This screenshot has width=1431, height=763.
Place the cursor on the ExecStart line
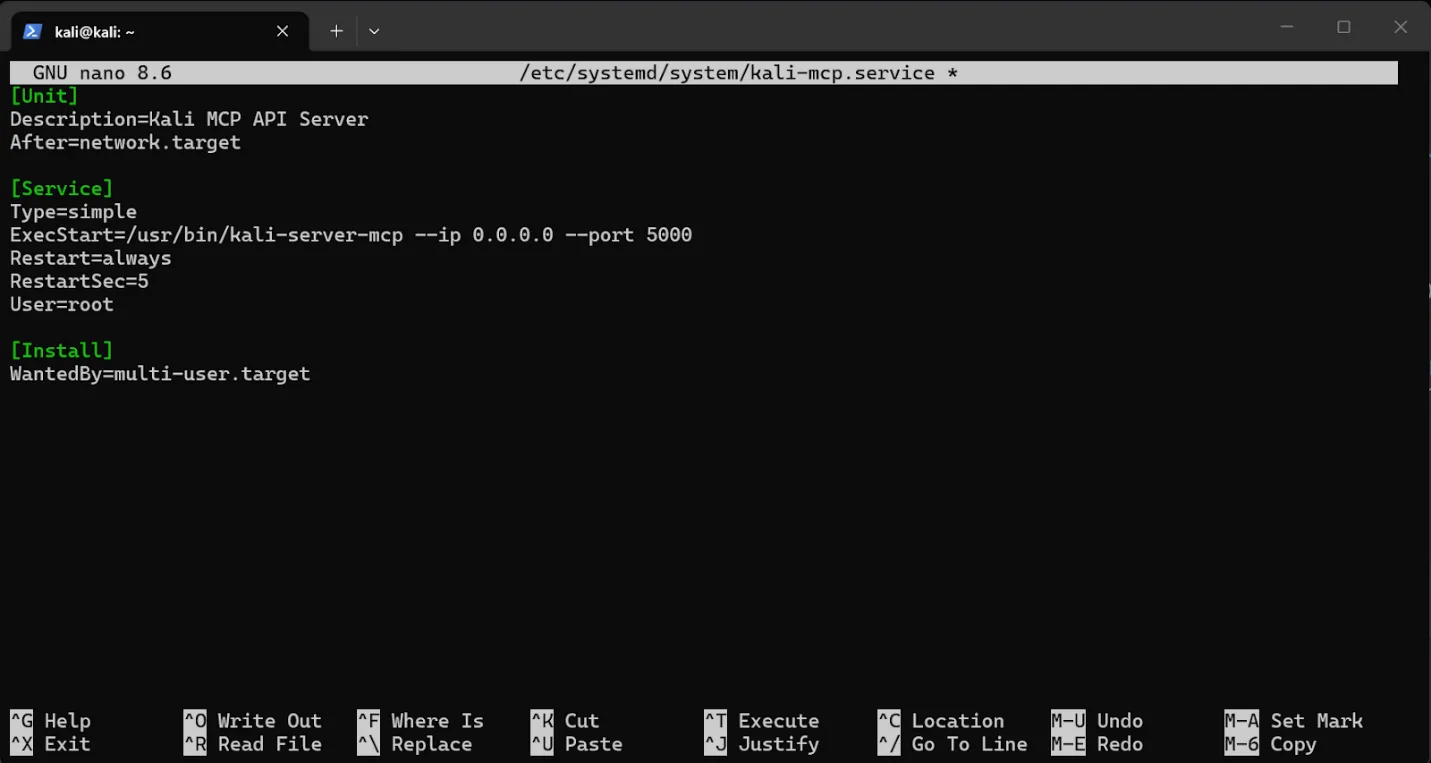click(x=350, y=235)
